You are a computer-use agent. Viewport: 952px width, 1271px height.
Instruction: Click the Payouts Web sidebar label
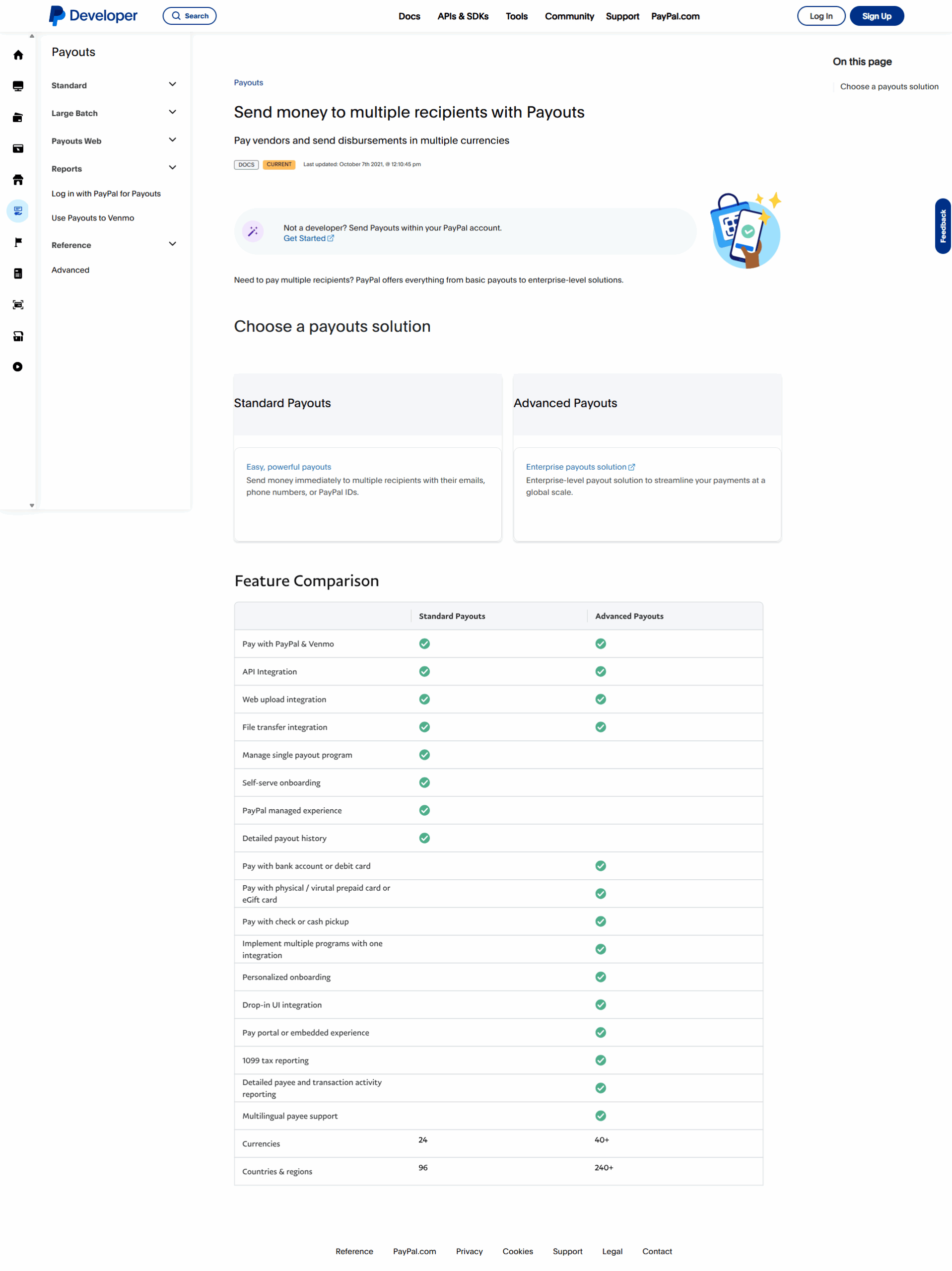(x=76, y=141)
